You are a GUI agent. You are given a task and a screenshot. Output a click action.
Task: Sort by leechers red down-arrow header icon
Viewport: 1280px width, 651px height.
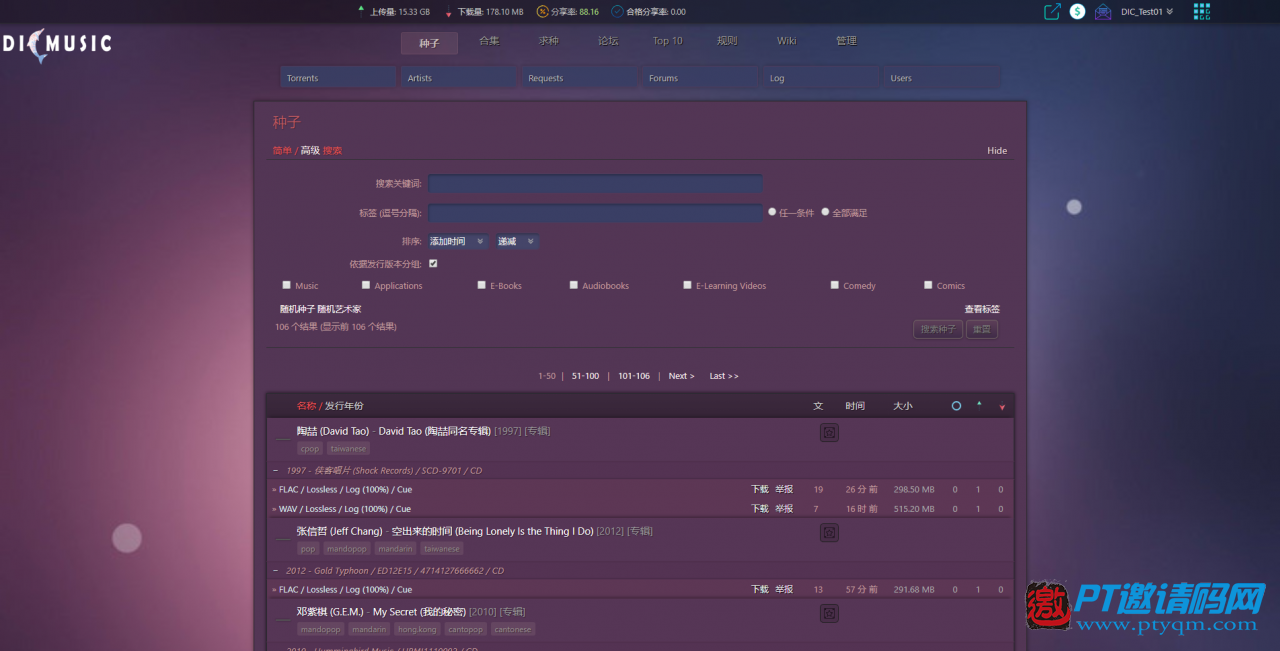click(1002, 407)
